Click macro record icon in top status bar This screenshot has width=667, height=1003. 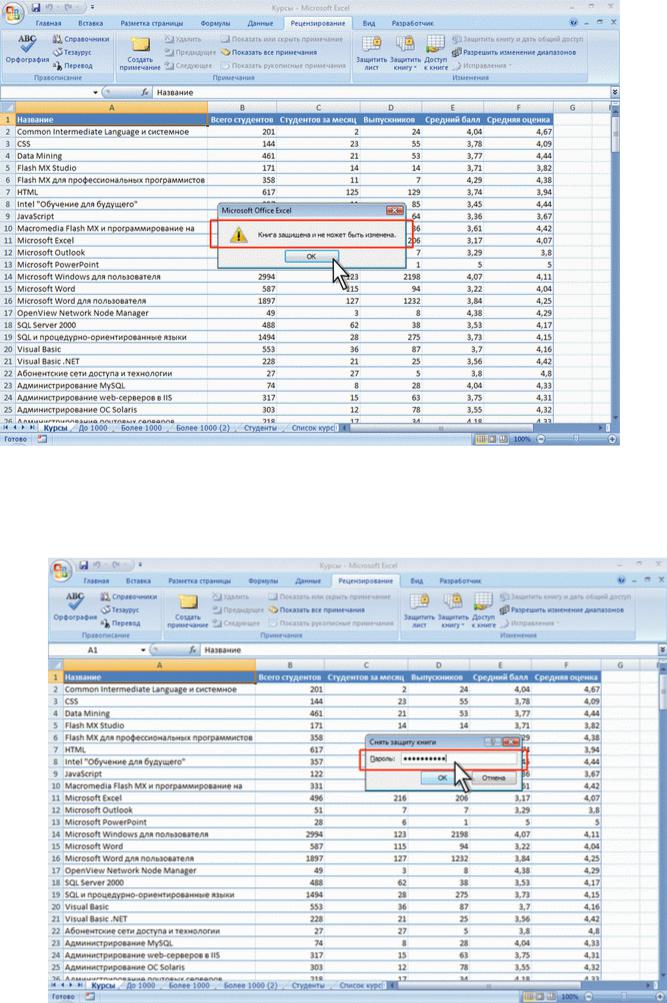[x=42, y=439]
